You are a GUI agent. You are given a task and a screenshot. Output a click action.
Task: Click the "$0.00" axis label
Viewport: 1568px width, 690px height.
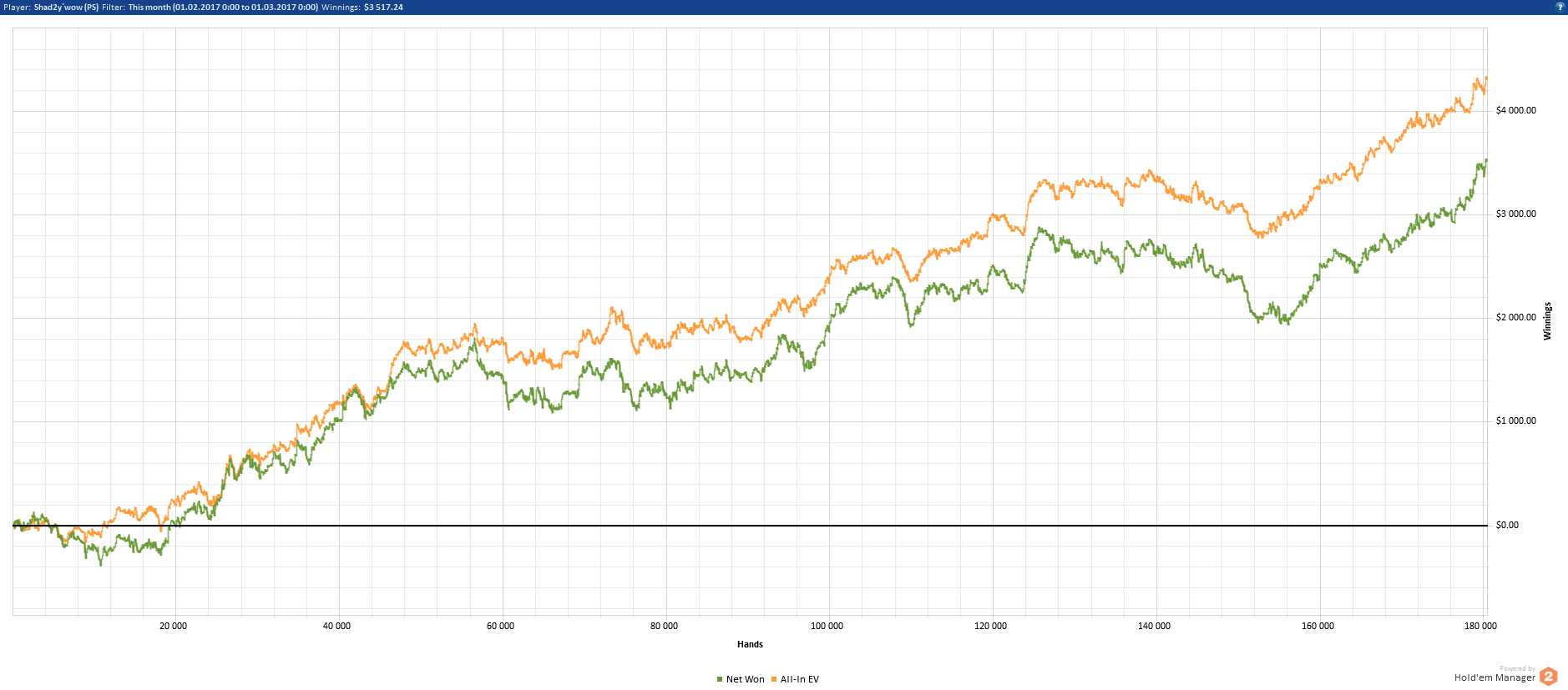1508,525
